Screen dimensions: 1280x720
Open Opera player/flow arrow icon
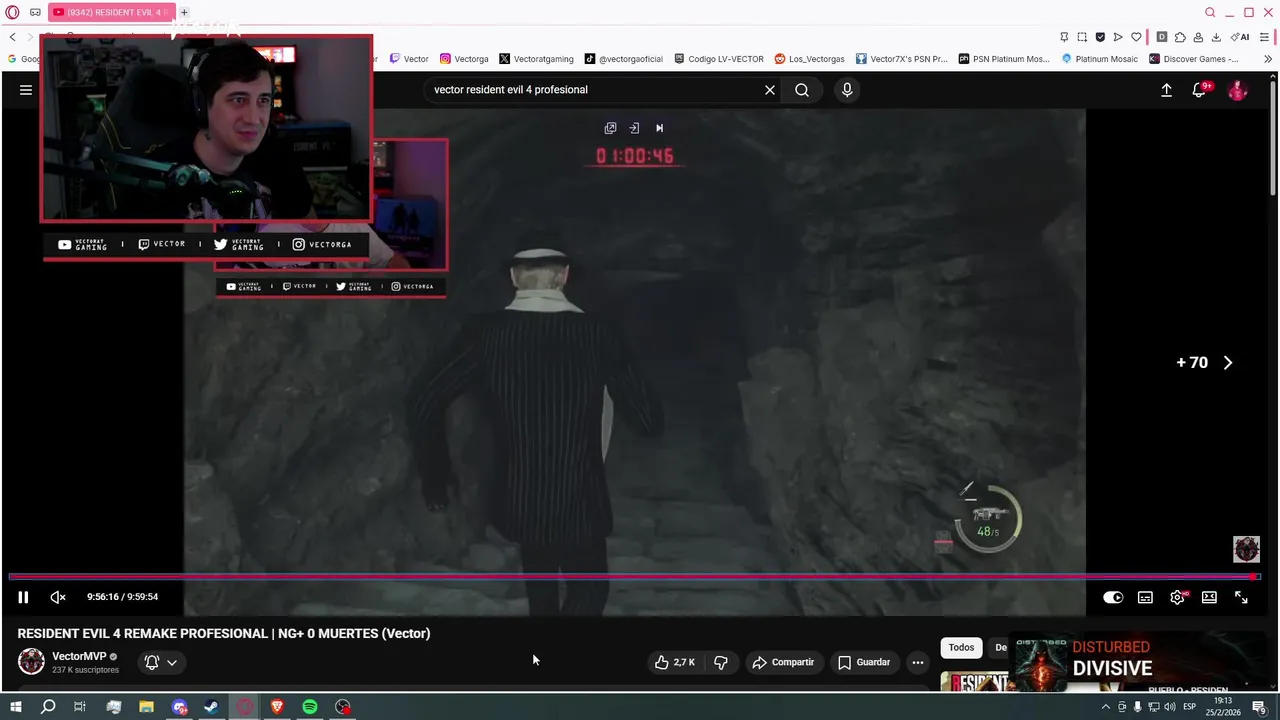[1118, 37]
